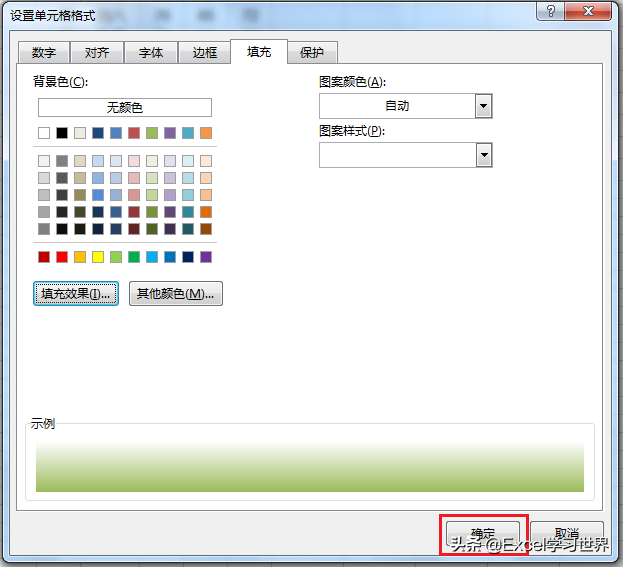Select bright red in standard colors row
The width and height of the screenshot is (623, 567).
tap(62, 257)
